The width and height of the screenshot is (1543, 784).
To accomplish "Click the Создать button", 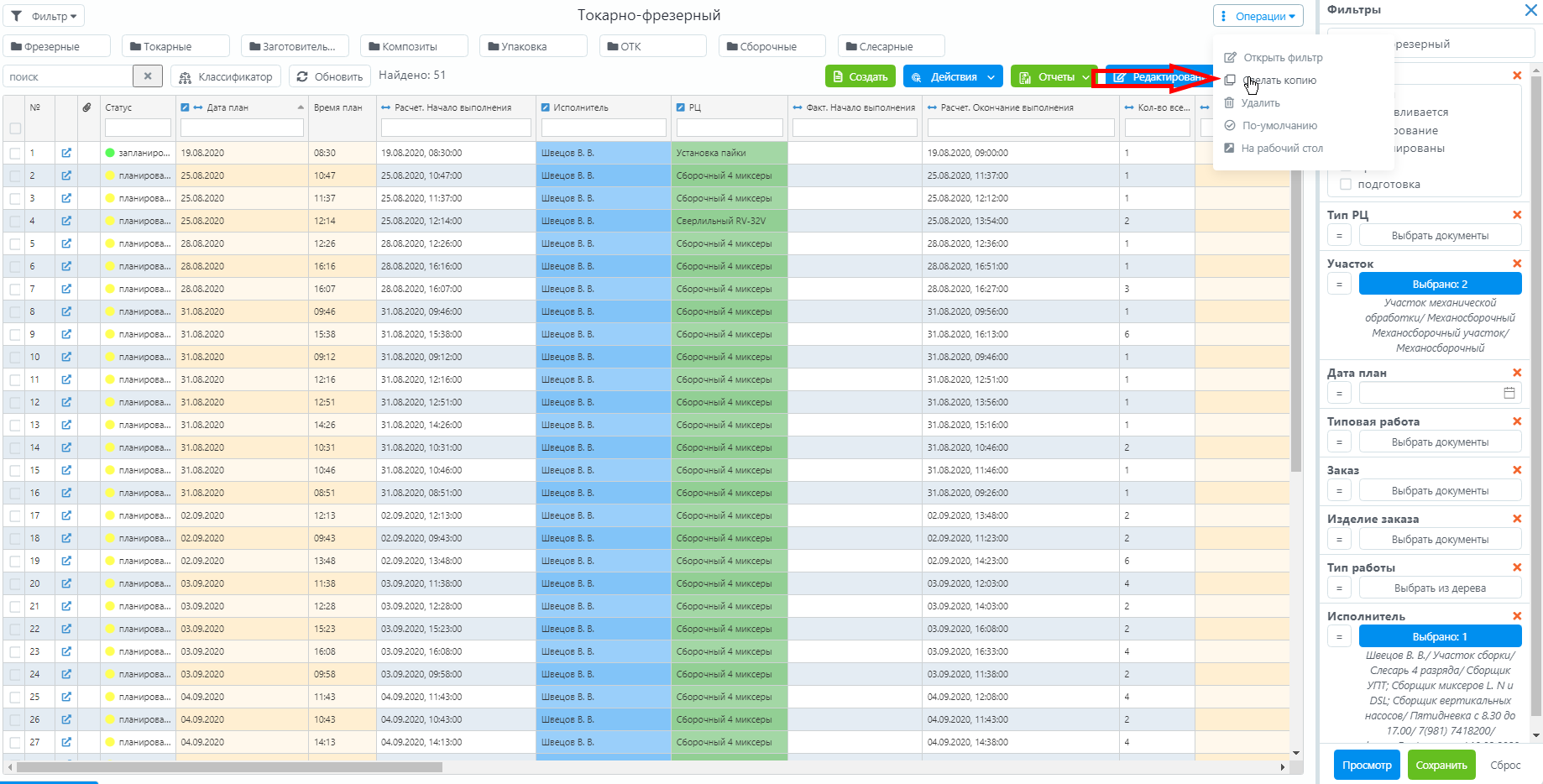I will [860, 77].
